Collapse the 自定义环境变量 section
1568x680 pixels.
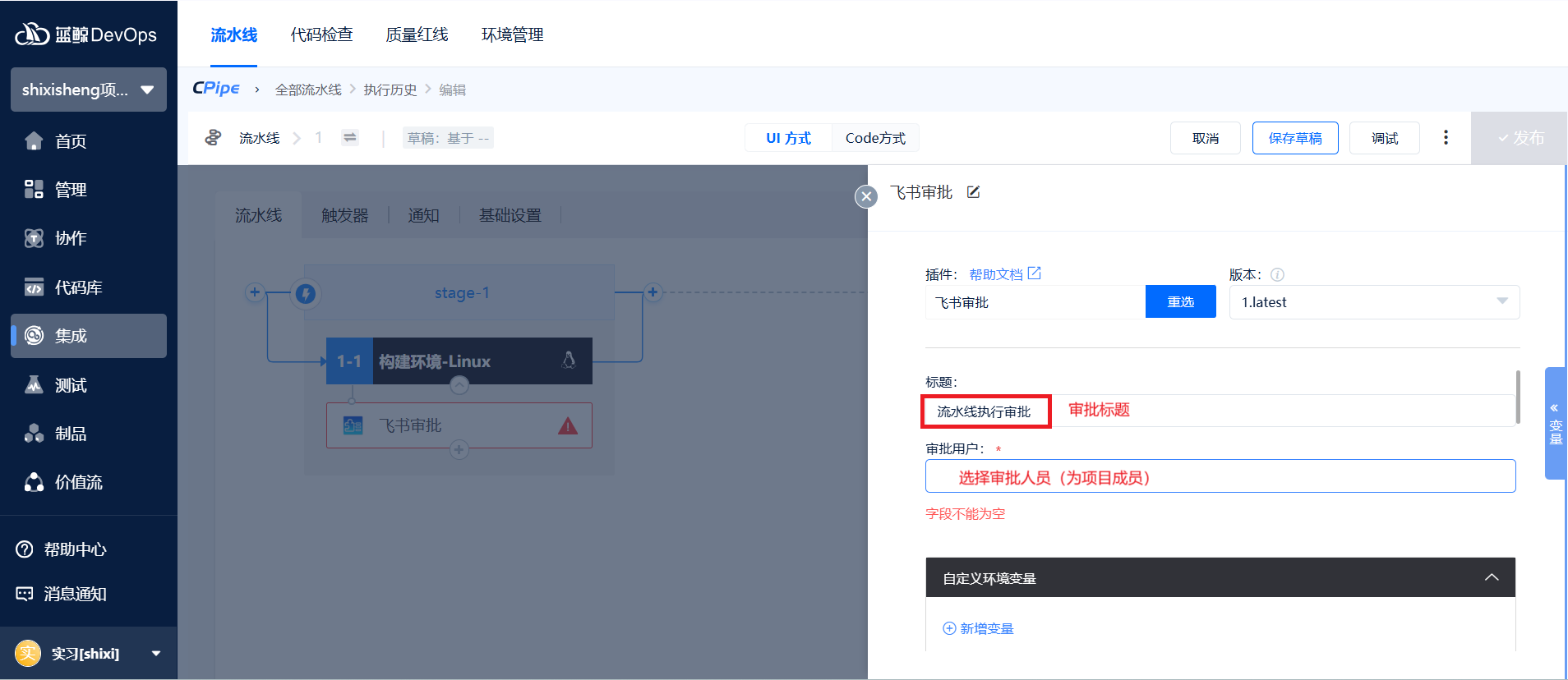[1492, 578]
